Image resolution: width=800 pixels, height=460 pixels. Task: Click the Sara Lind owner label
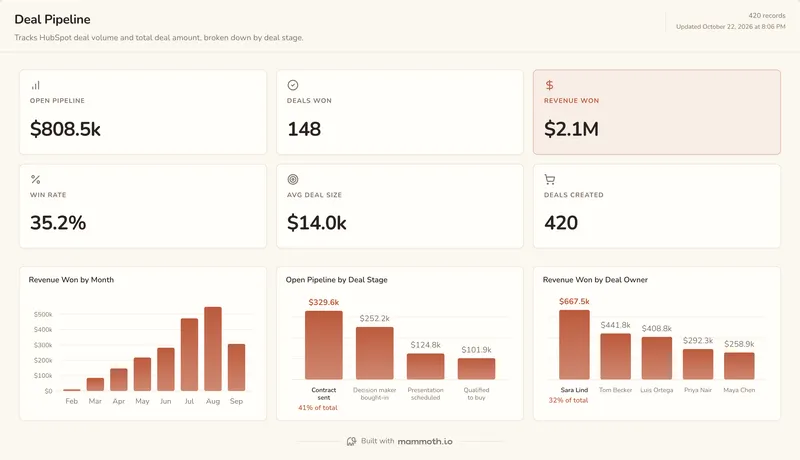click(x=574, y=390)
